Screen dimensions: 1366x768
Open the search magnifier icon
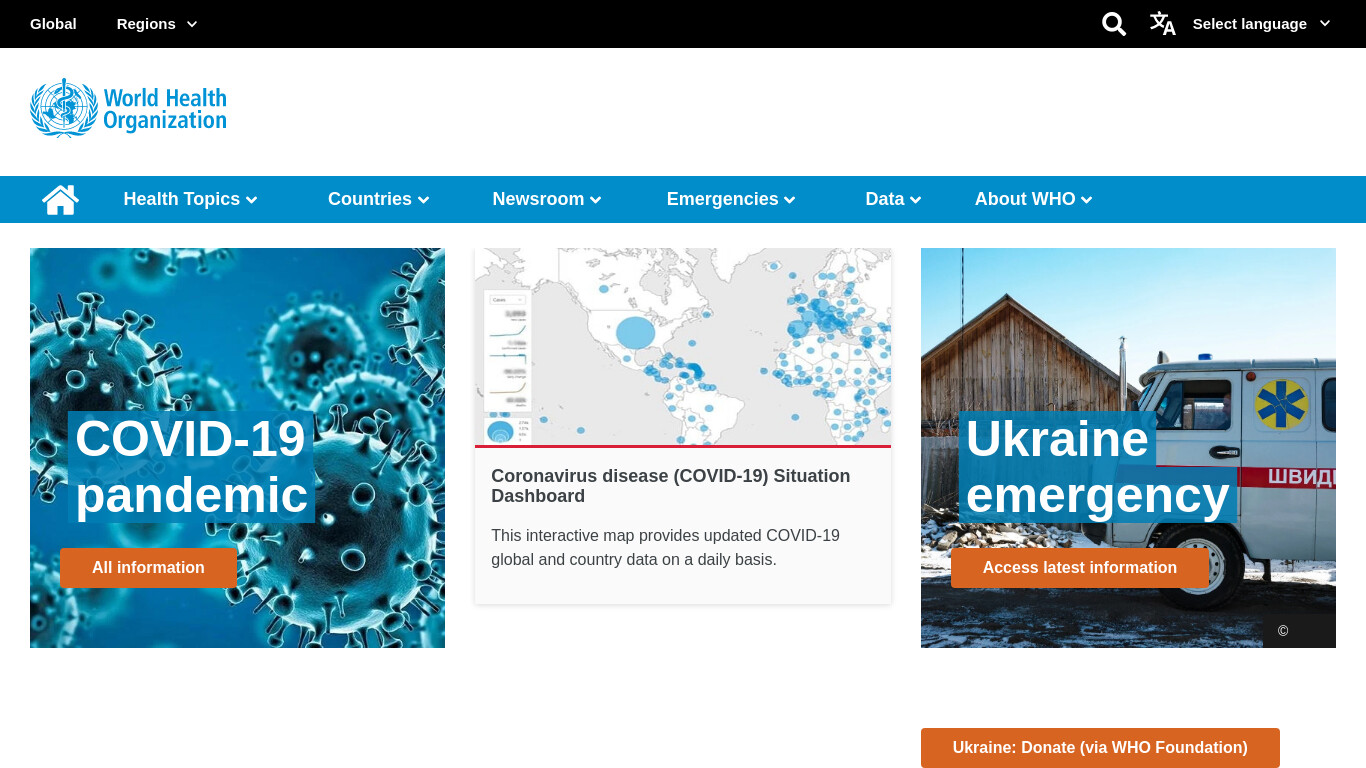tap(1114, 24)
